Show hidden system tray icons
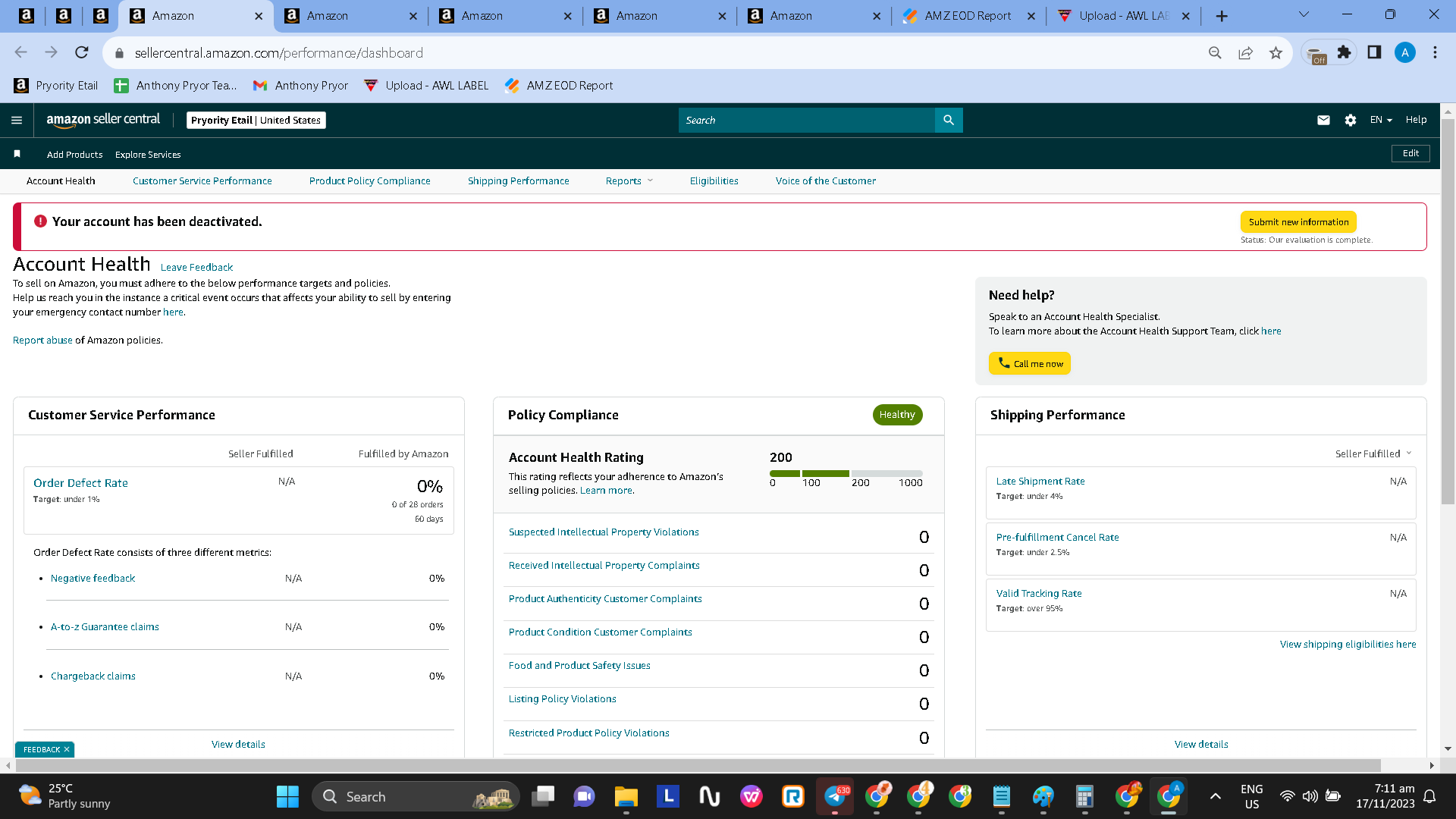The height and width of the screenshot is (819, 1456). coord(1215,796)
